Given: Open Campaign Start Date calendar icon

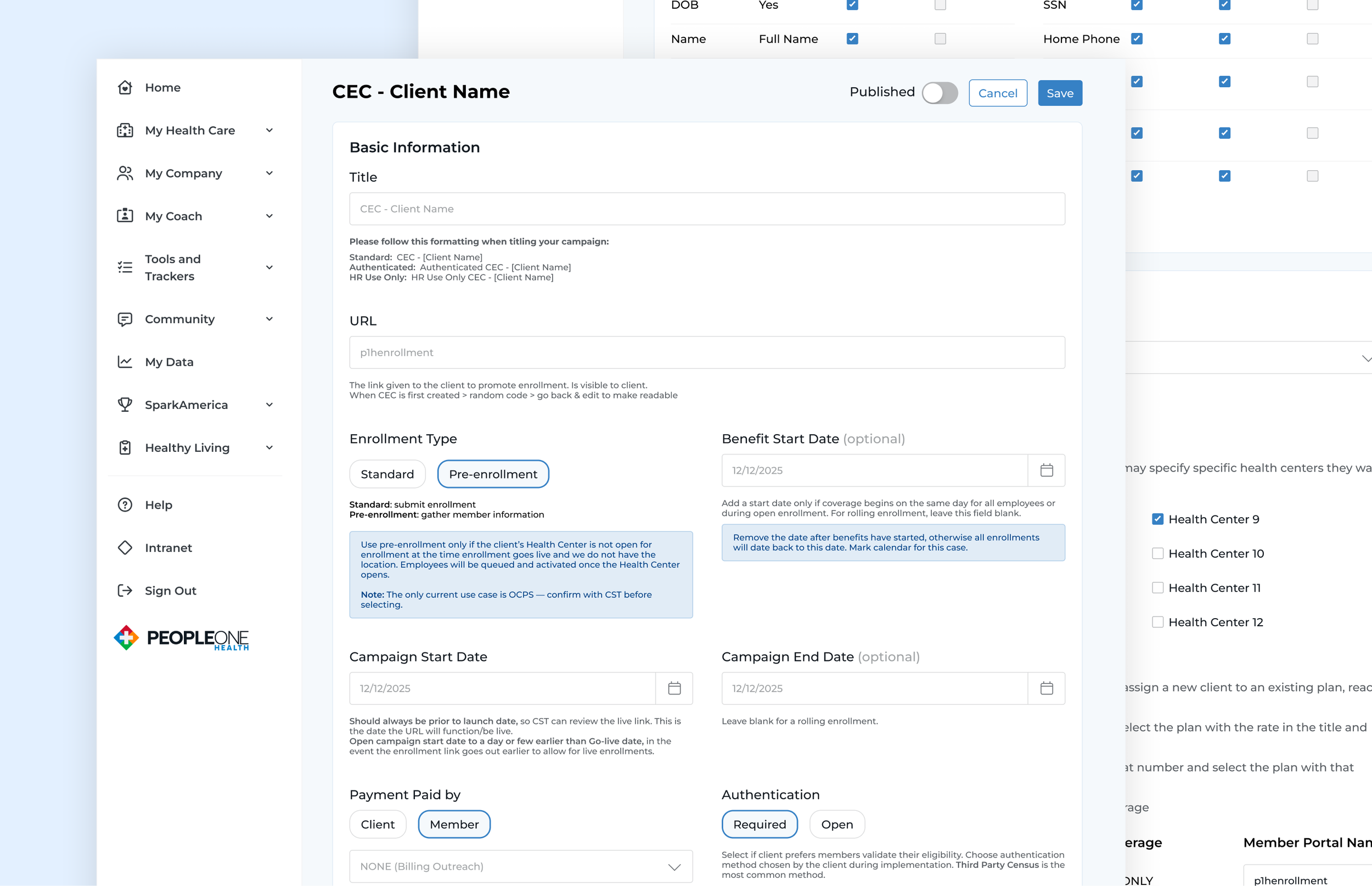Looking at the screenshot, I should click(674, 688).
